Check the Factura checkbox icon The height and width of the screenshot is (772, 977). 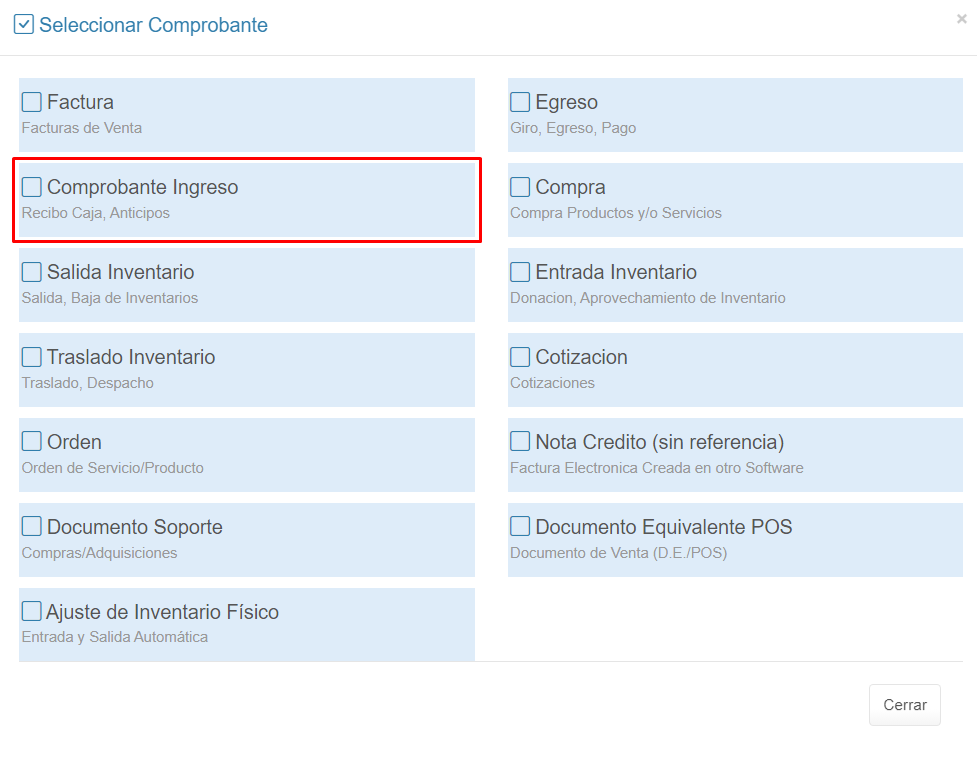(x=32, y=102)
